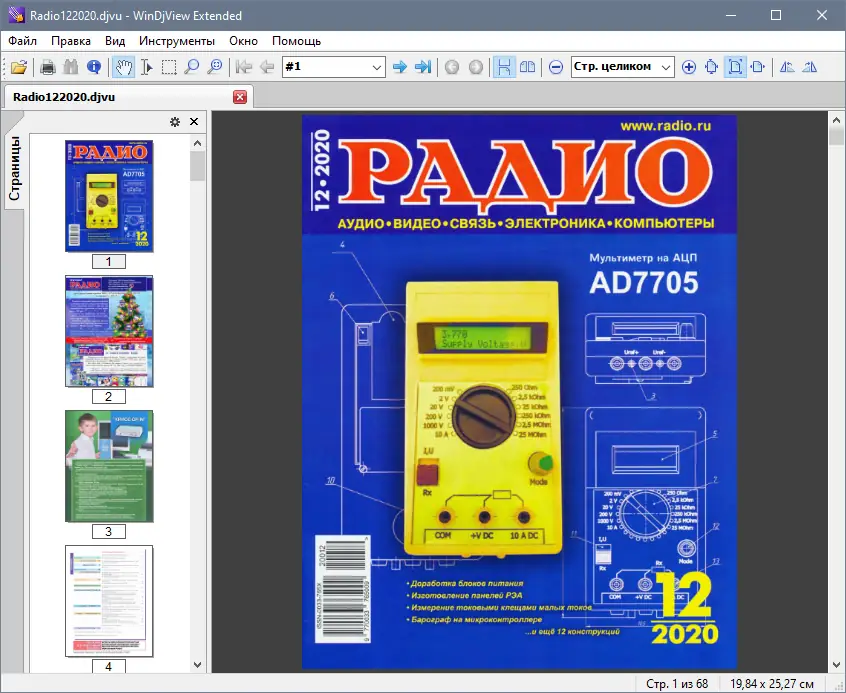Click thumbnail panel scroll up arrow
Screen dimensions: 846x693
tap(197, 143)
